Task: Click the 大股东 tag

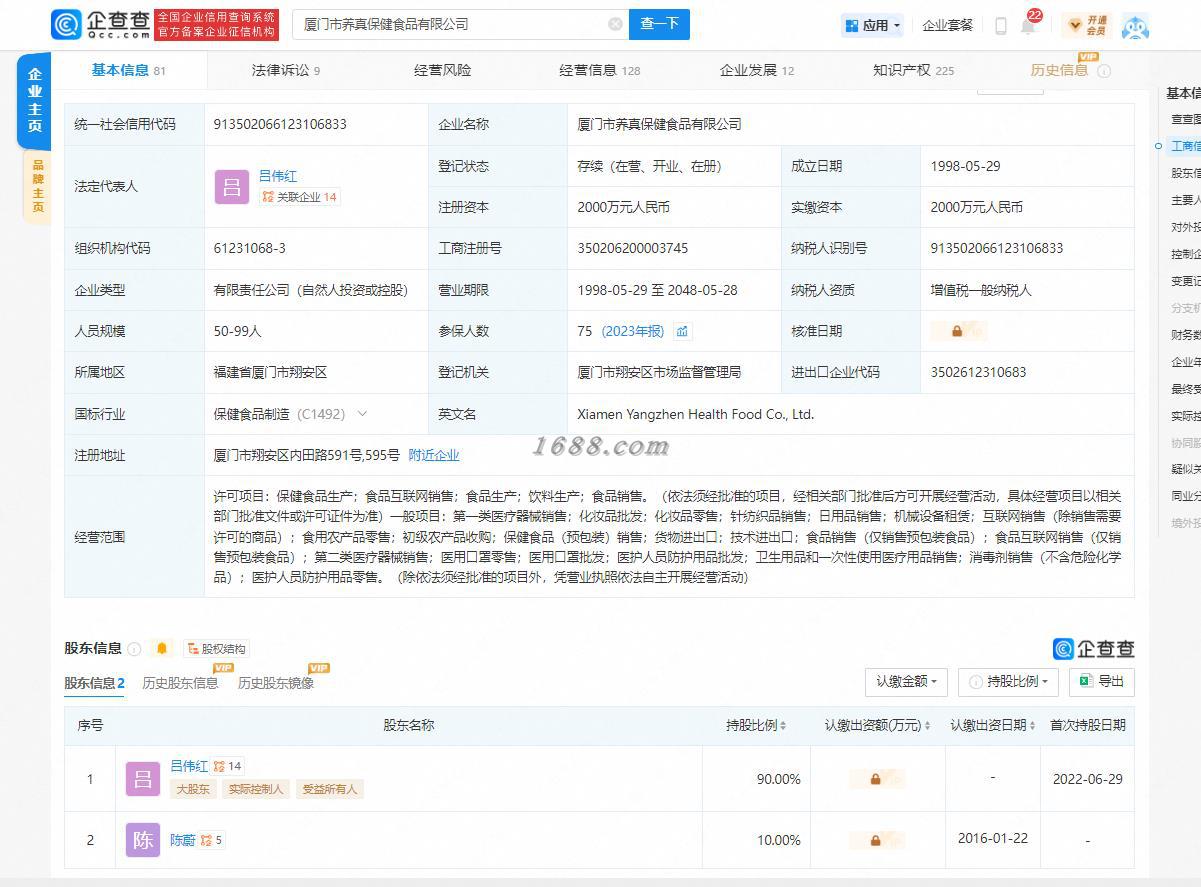Action: [x=193, y=789]
